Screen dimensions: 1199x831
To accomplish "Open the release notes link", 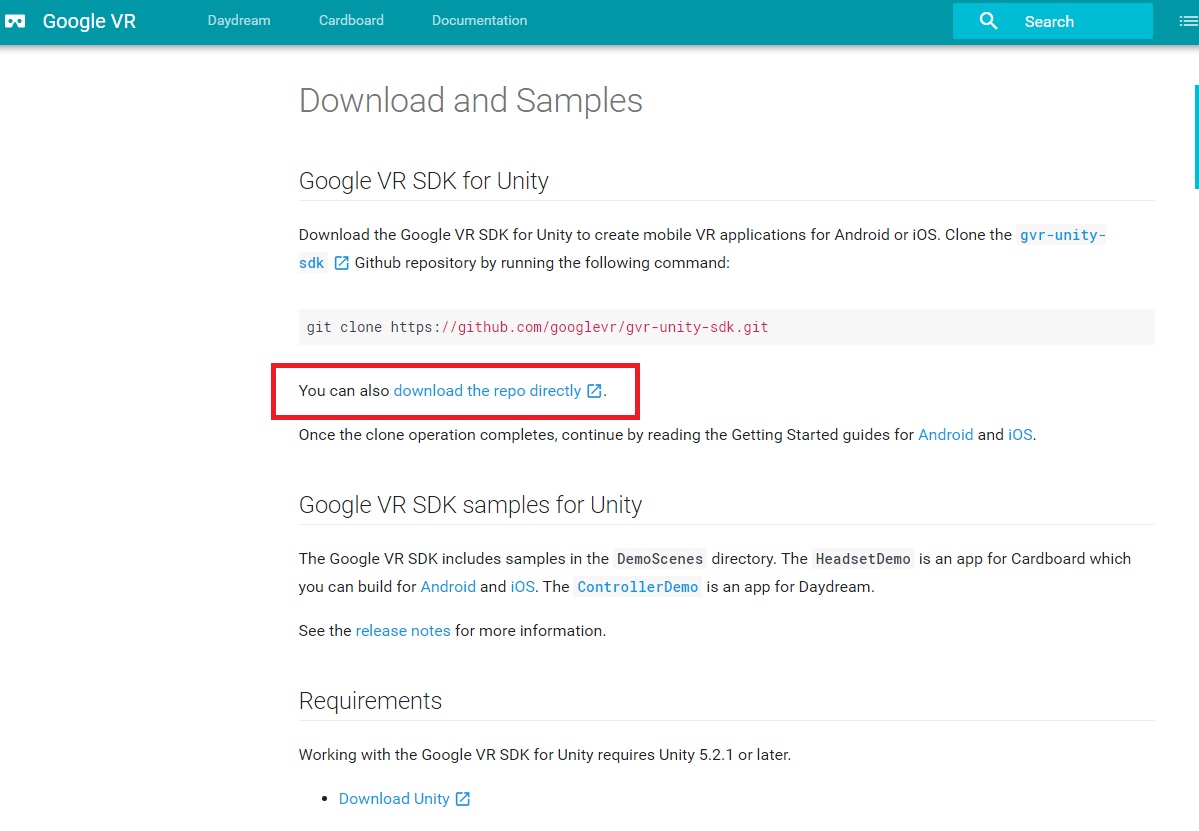I will [403, 631].
